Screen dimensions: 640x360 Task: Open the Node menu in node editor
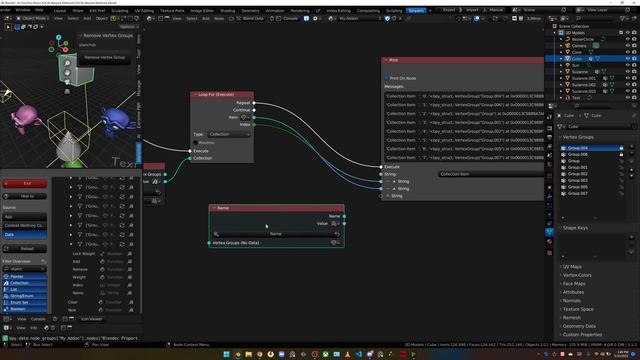(219, 18)
